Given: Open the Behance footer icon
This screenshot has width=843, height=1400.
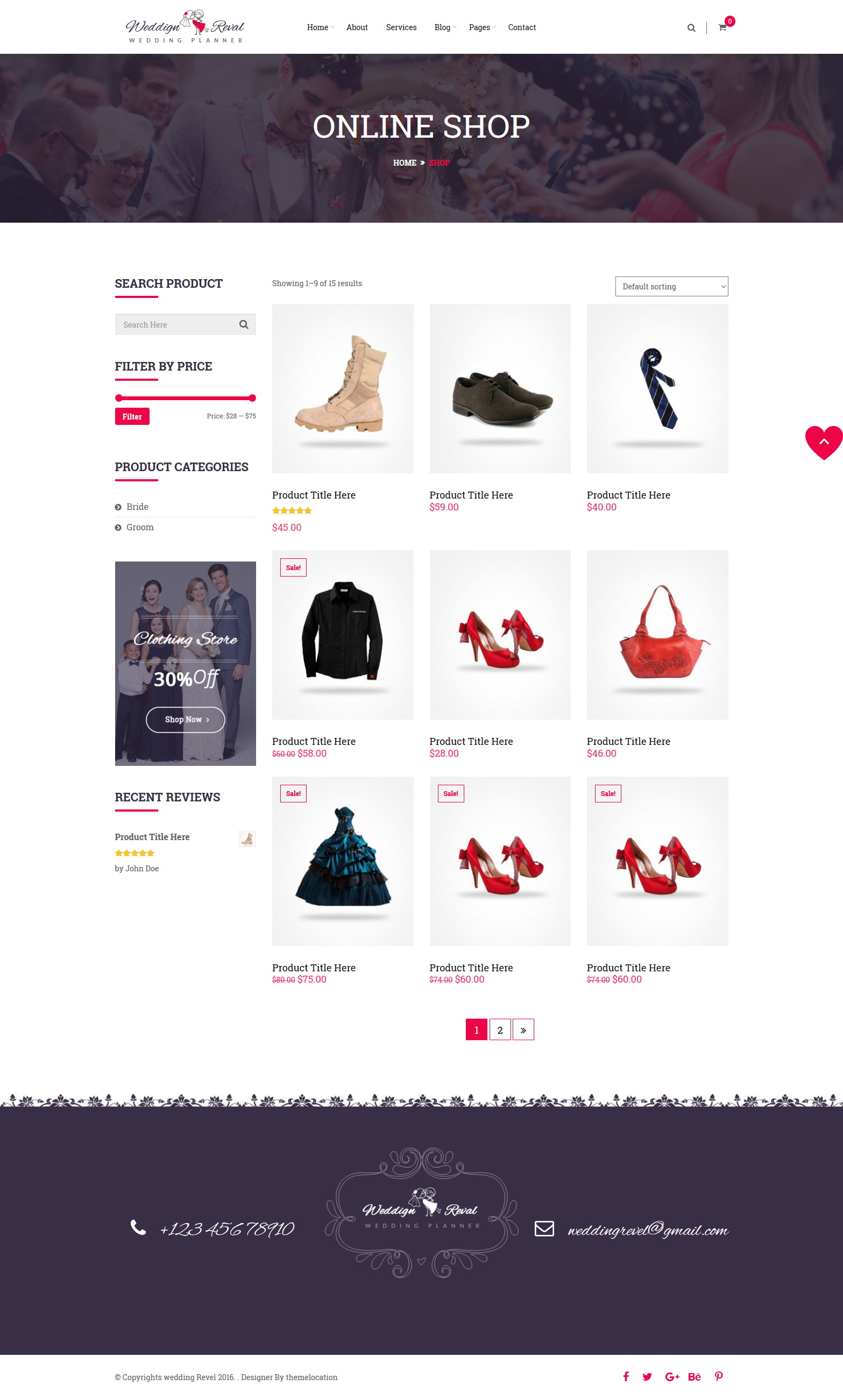Looking at the screenshot, I should pyautogui.click(x=694, y=1376).
